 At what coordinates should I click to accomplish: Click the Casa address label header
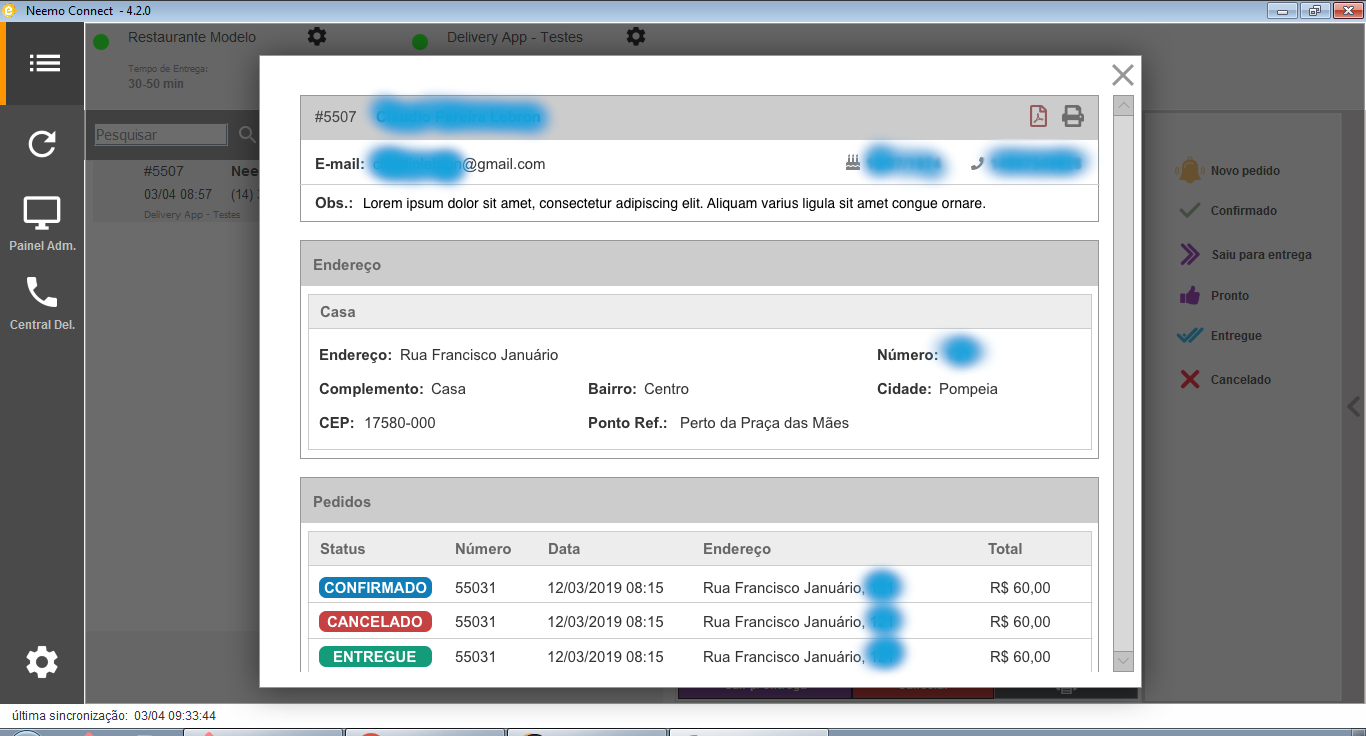coord(699,312)
